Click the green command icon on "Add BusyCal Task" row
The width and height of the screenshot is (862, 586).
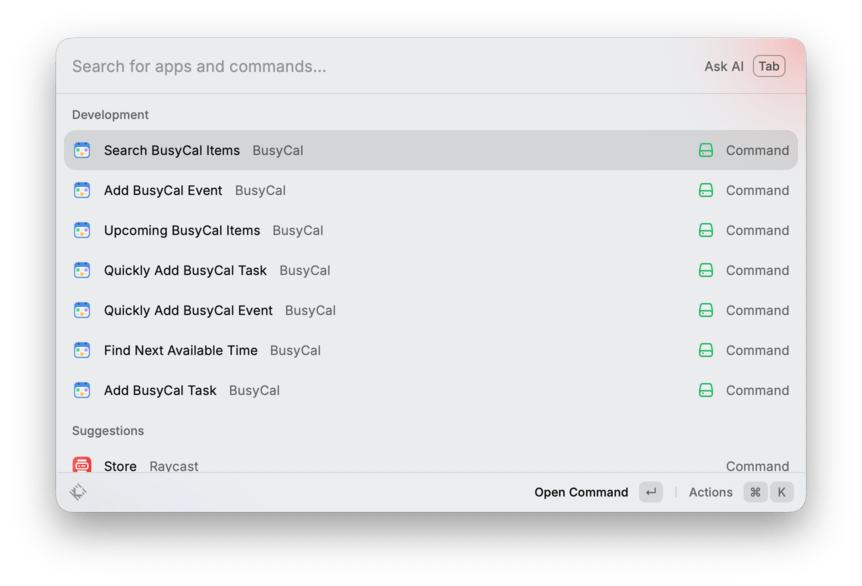click(x=704, y=390)
